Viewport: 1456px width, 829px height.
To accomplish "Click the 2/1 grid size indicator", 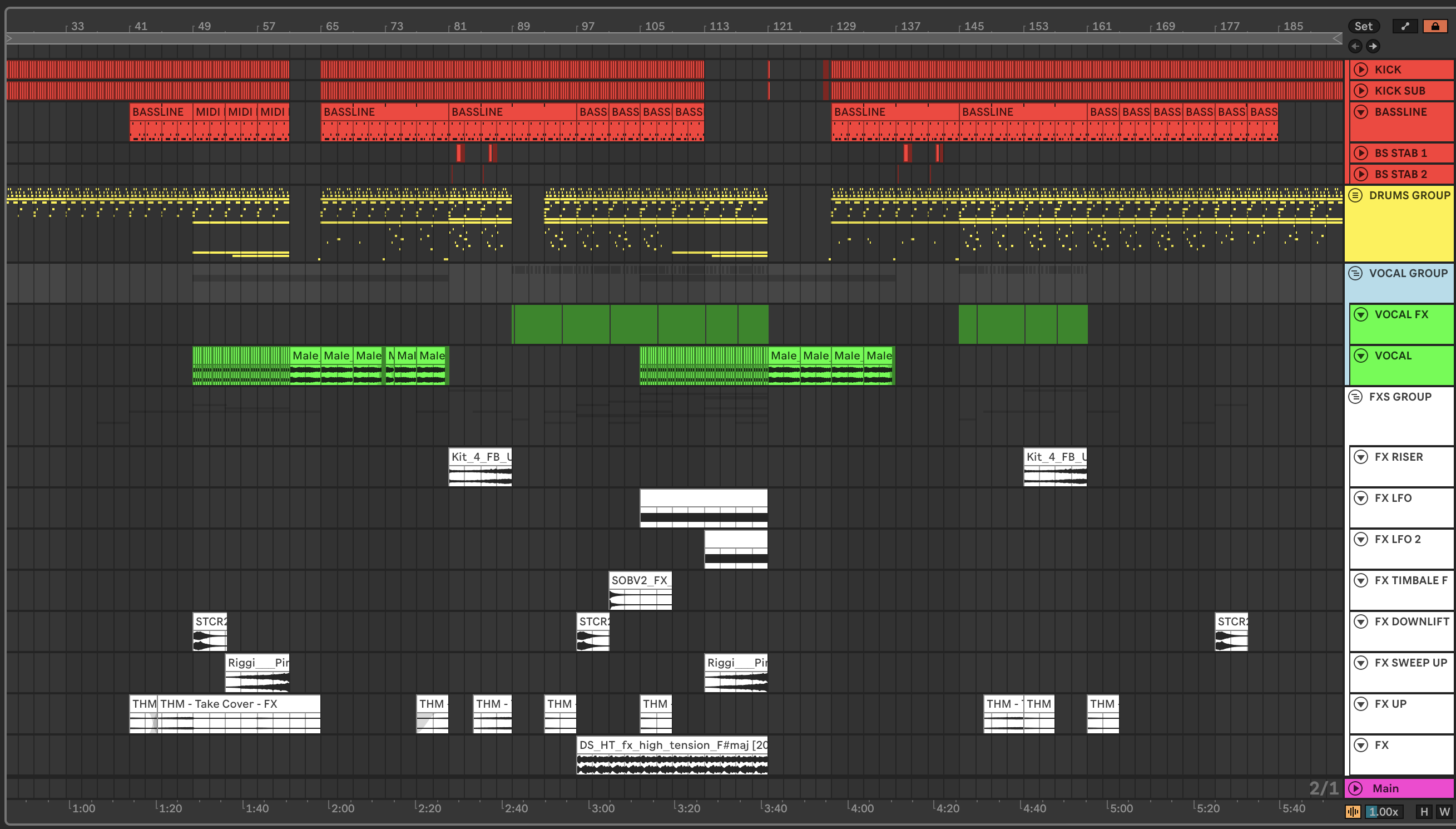I will pos(1324,788).
